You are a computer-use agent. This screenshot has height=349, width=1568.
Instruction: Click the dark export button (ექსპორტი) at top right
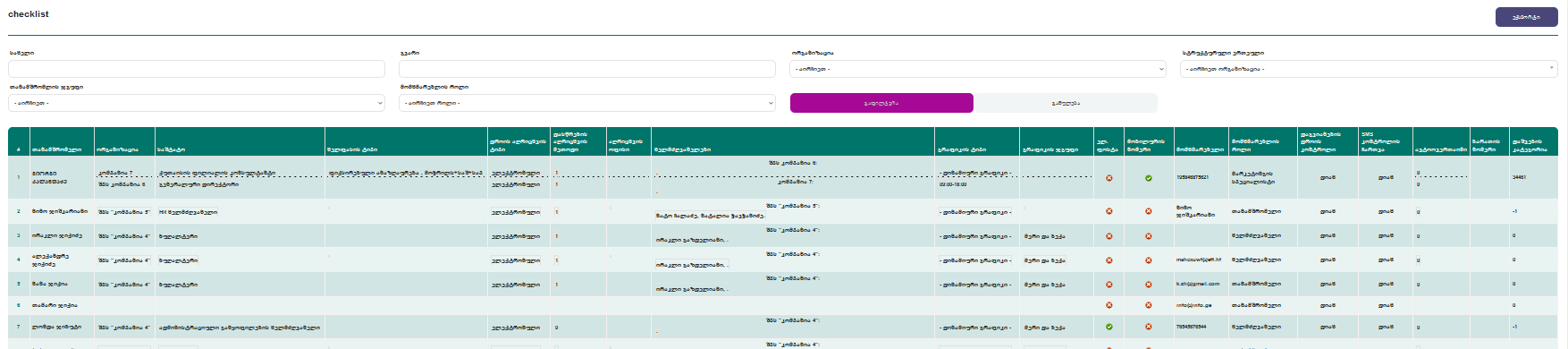point(1526,17)
